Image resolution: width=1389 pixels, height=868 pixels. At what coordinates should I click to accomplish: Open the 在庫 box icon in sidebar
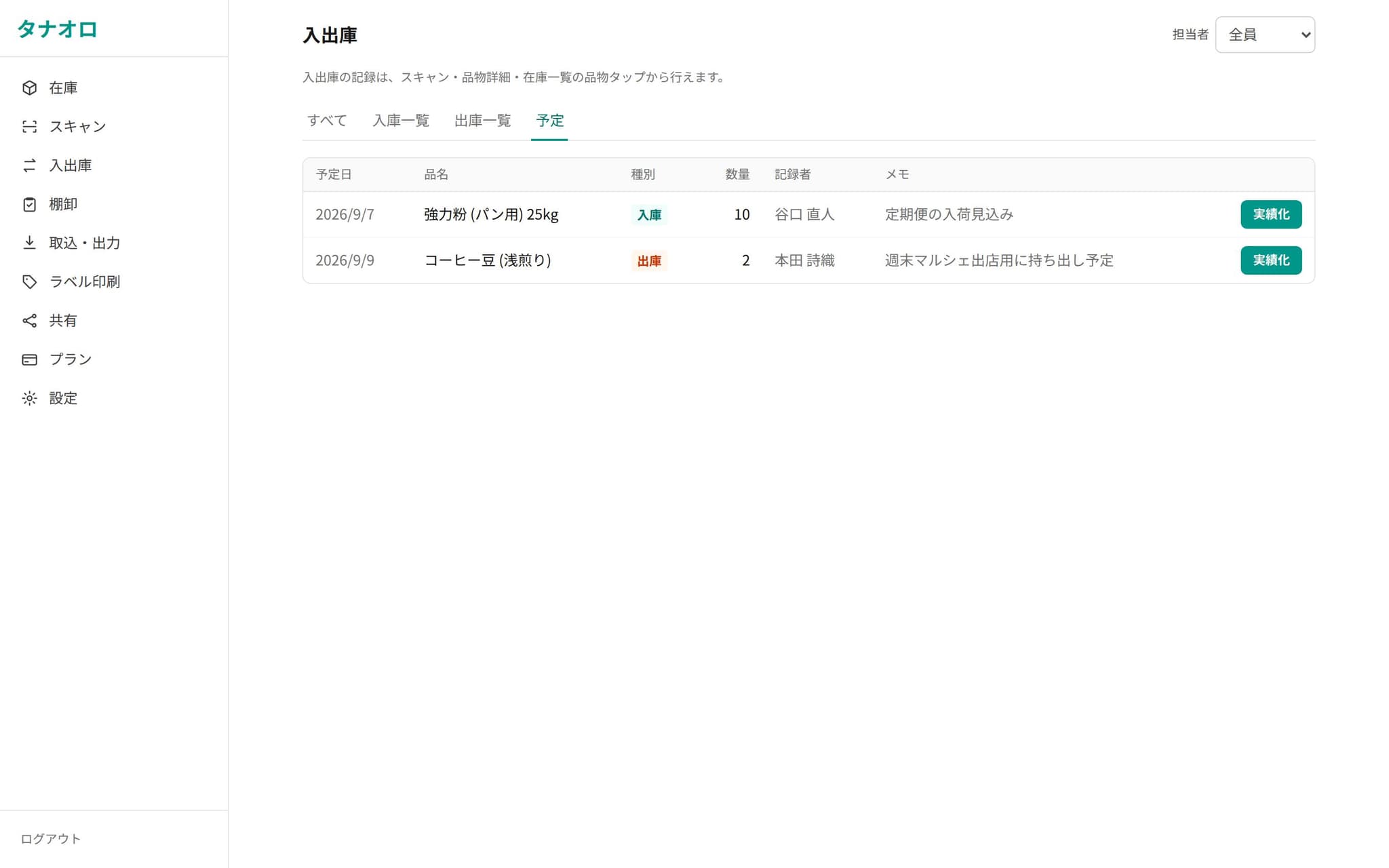click(29, 87)
